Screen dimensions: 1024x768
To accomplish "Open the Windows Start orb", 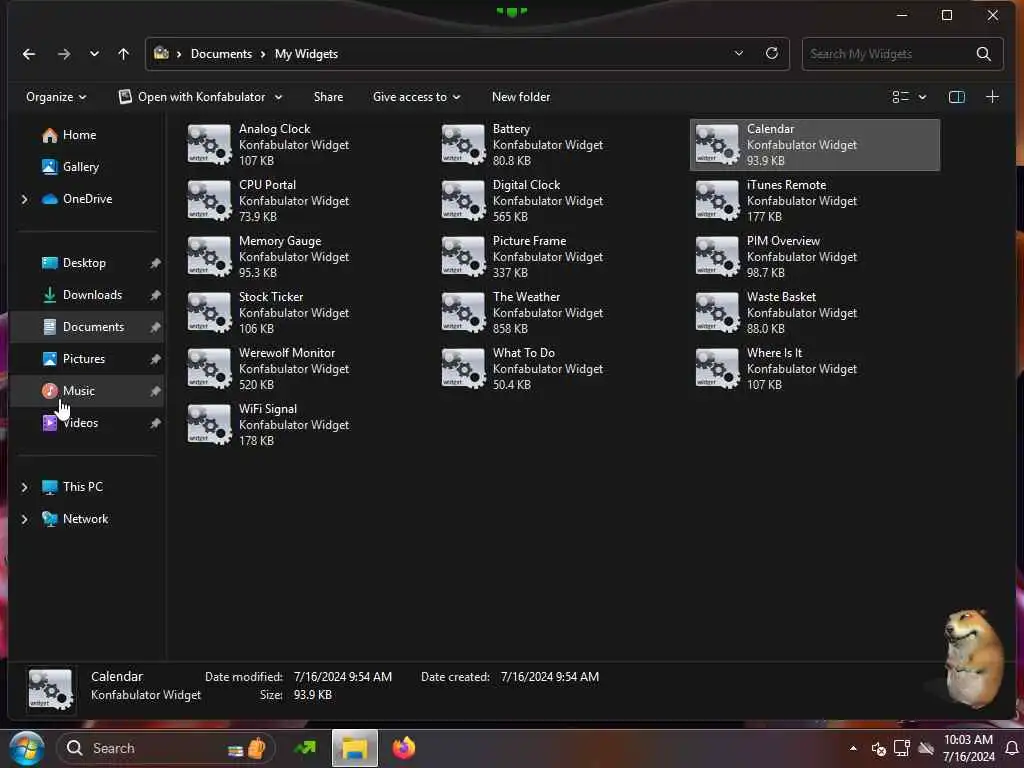I will (x=27, y=748).
